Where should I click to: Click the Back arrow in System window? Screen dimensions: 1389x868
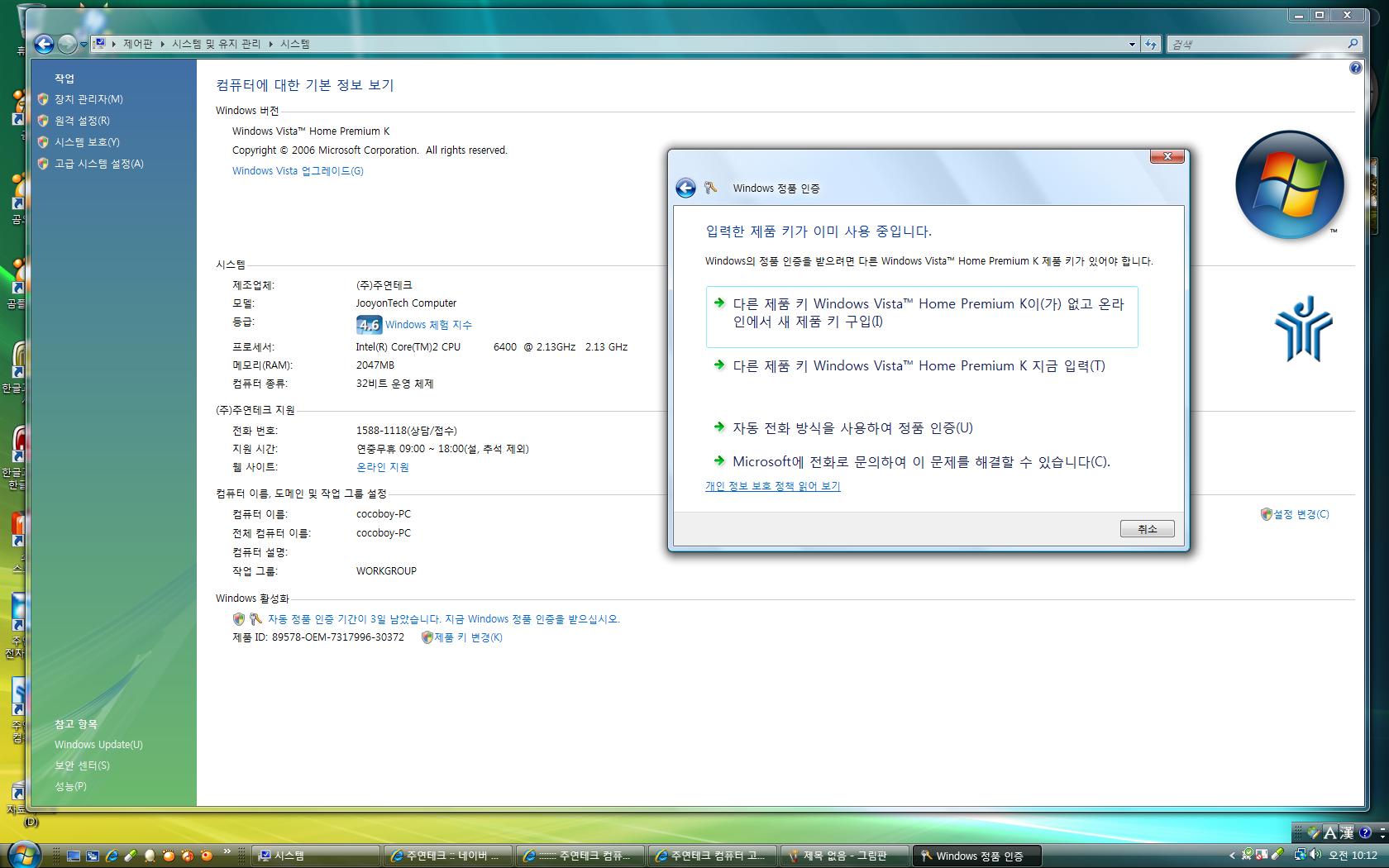44,44
